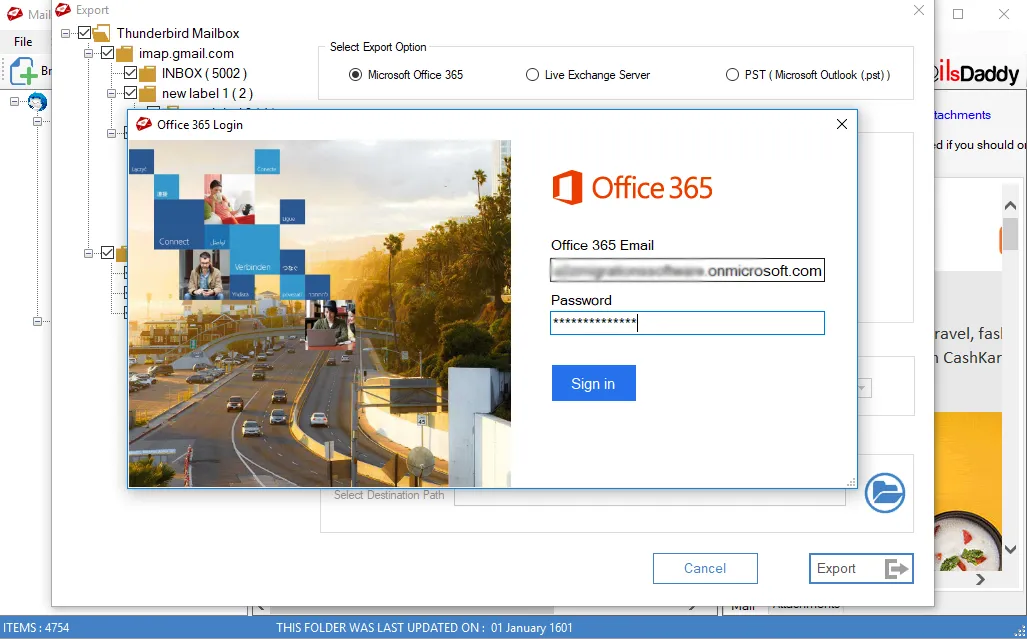
Task: Collapse the imap.gmail.com tree node
Action: tap(88, 53)
